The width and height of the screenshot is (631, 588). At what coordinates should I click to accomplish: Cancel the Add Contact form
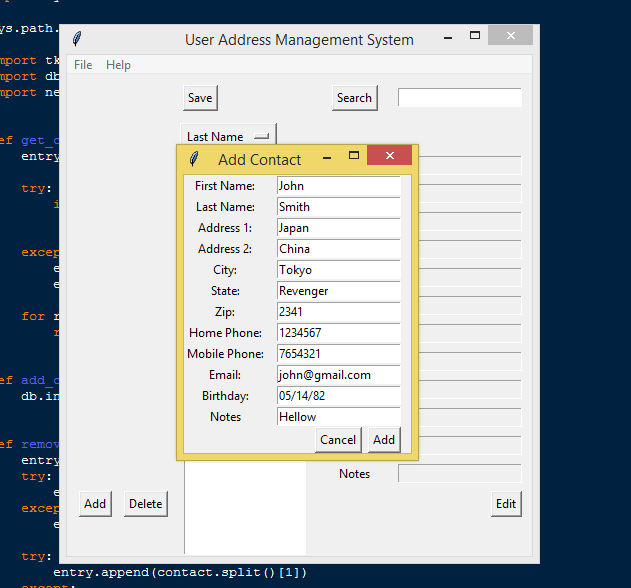[x=338, y=440]
